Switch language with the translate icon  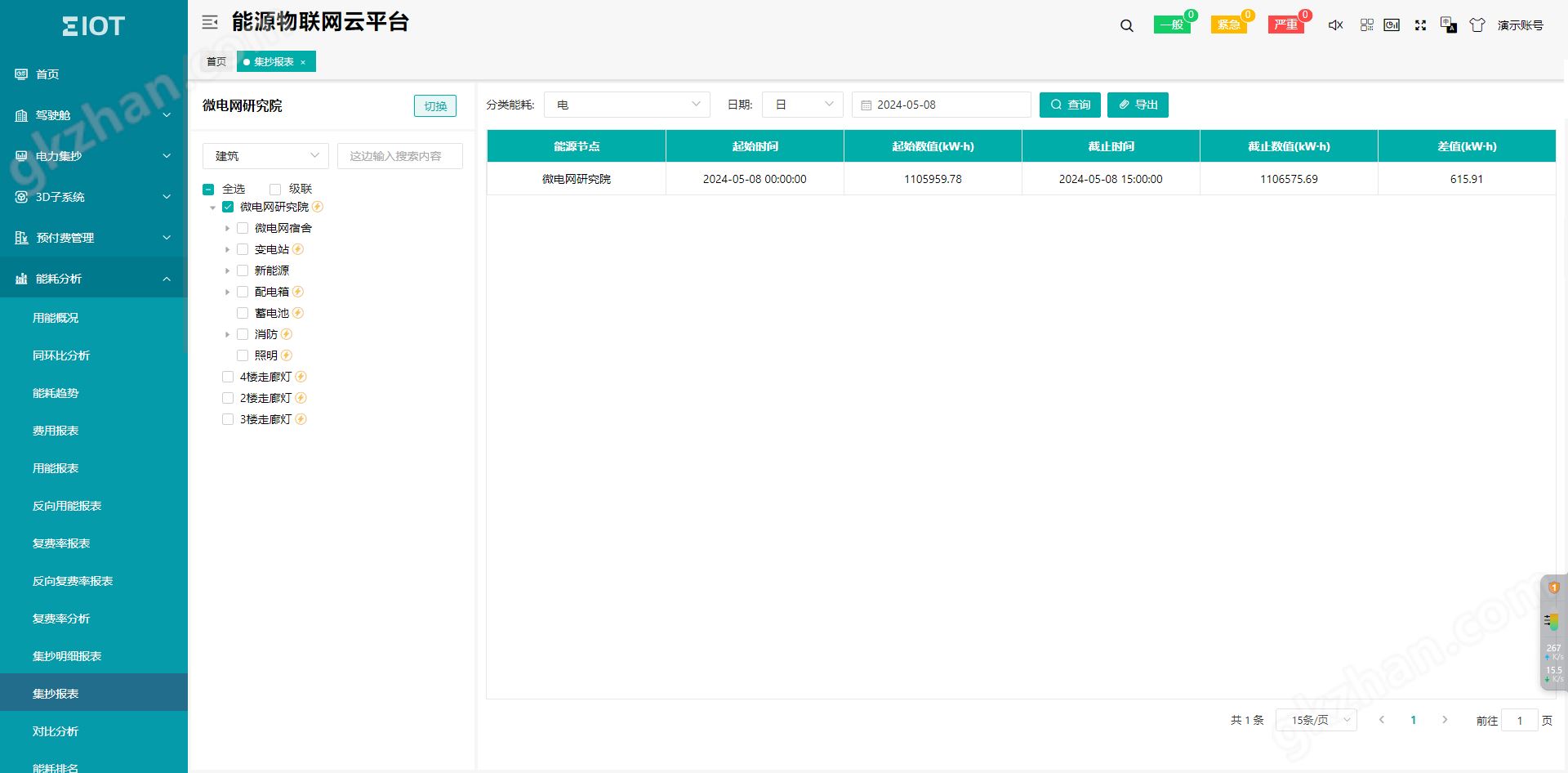coord(1449,25)
